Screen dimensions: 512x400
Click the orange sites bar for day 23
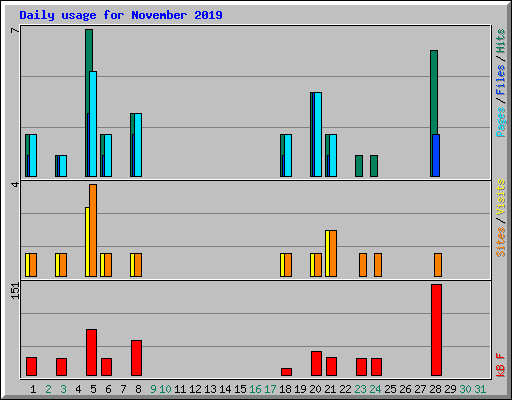pyautogui.click(x=363, y=265)
